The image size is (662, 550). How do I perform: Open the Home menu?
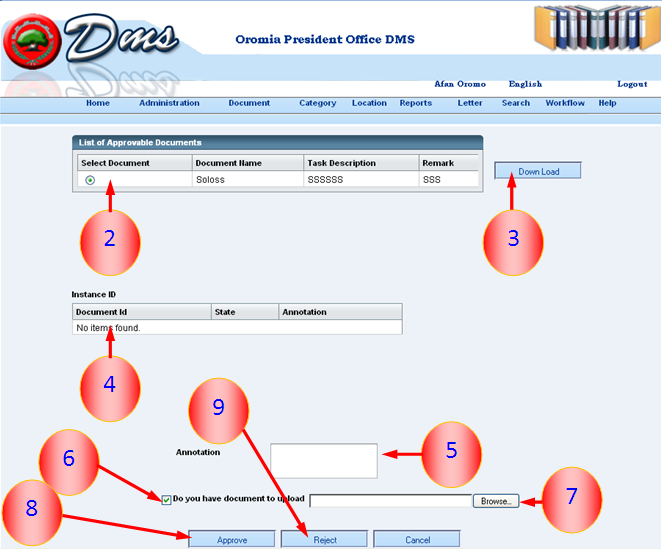[x=98, y=103]
